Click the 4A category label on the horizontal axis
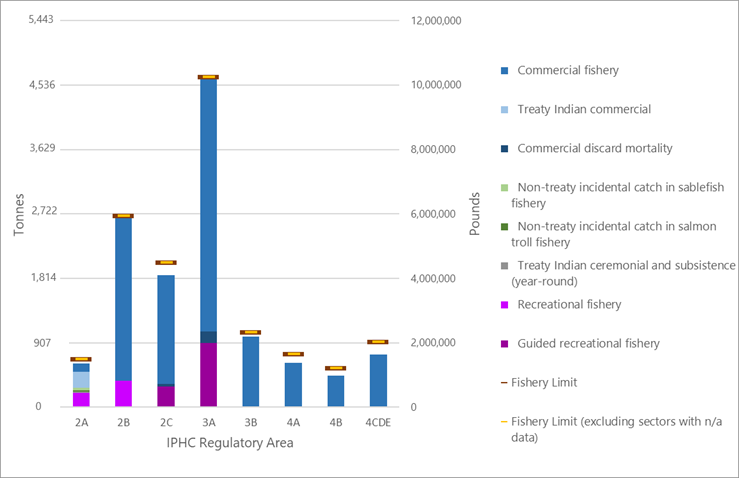This screenshot has height=478, width=739. [293, 423]
